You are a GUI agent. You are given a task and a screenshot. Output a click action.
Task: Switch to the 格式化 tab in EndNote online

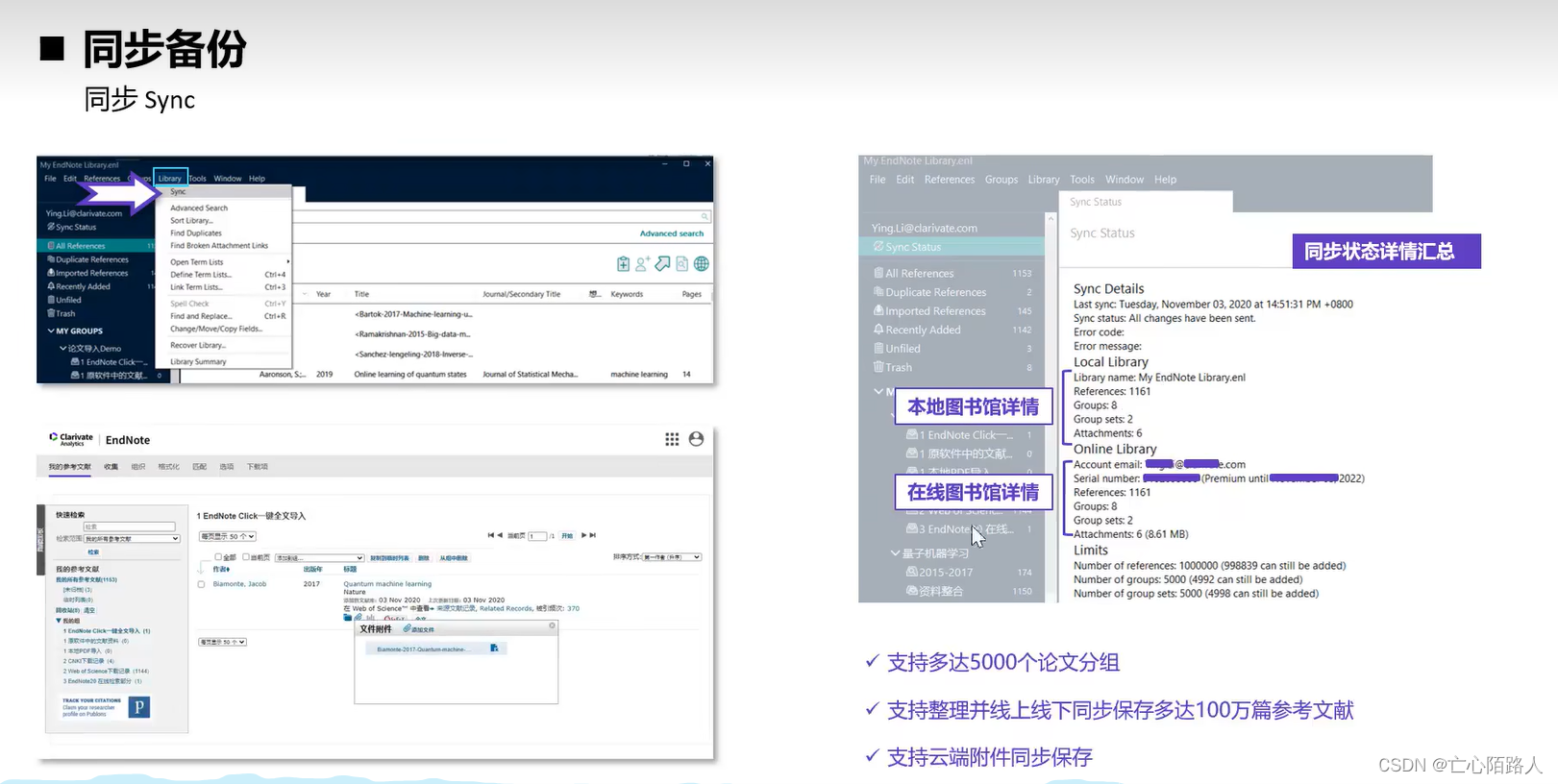point(168,467)
